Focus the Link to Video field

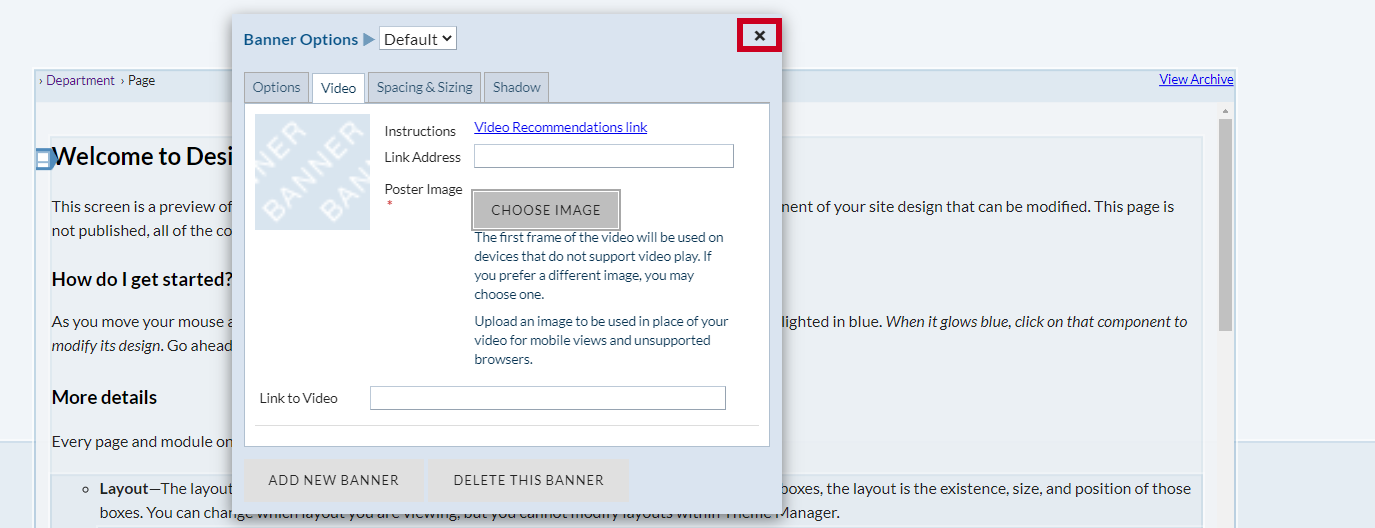[548, 398]
